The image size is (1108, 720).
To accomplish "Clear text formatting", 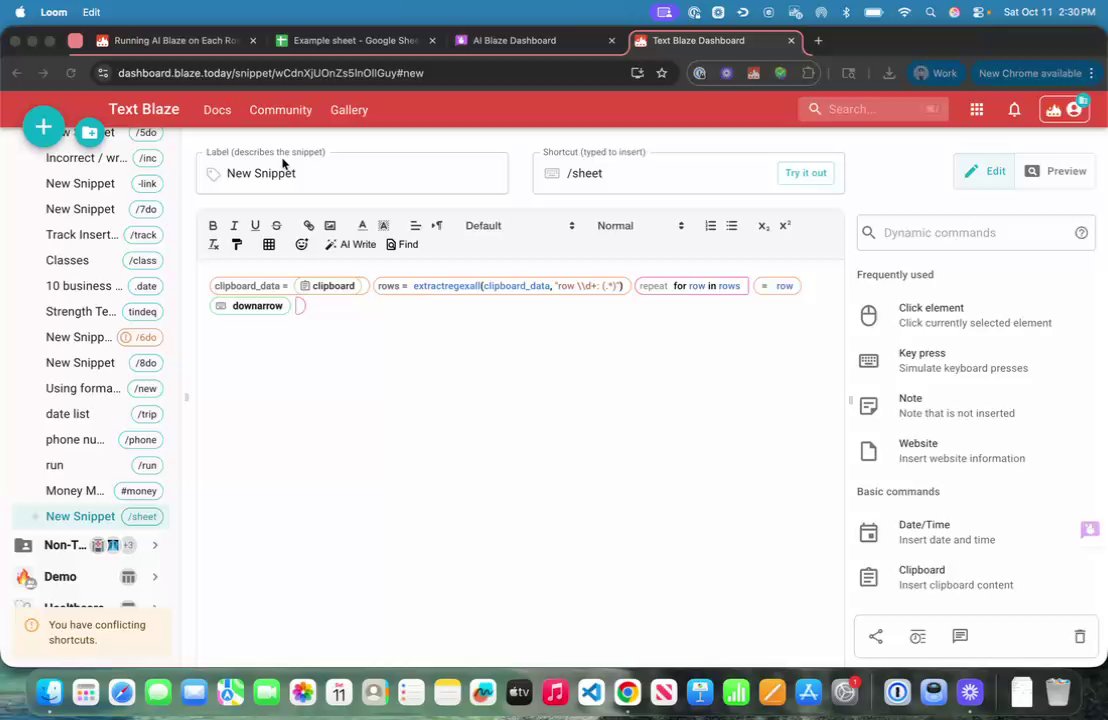I will pyautogui.click(x=213, y=244).
